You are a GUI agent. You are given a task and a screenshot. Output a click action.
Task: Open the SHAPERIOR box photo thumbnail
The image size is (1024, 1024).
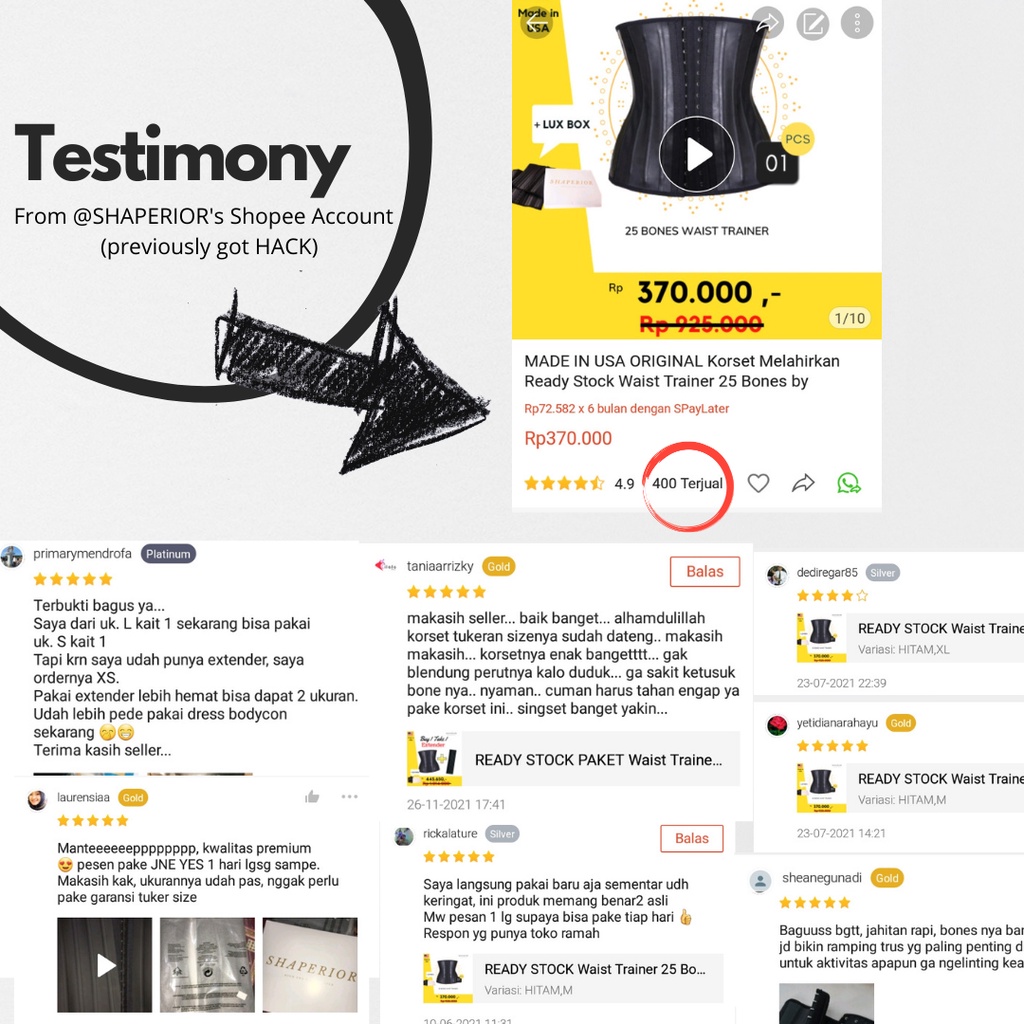coord(310,965)
